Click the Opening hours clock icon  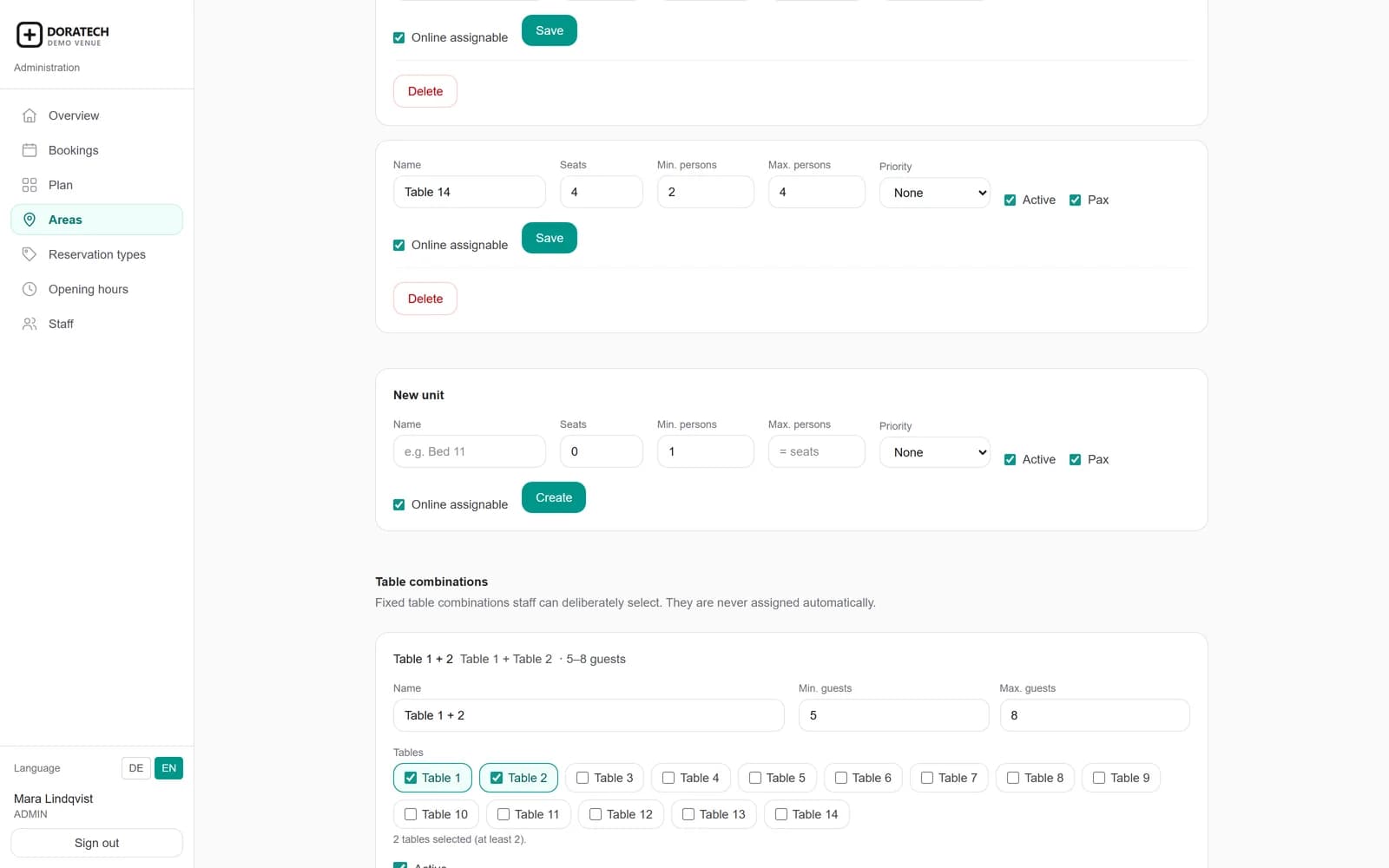pos(30,289)
